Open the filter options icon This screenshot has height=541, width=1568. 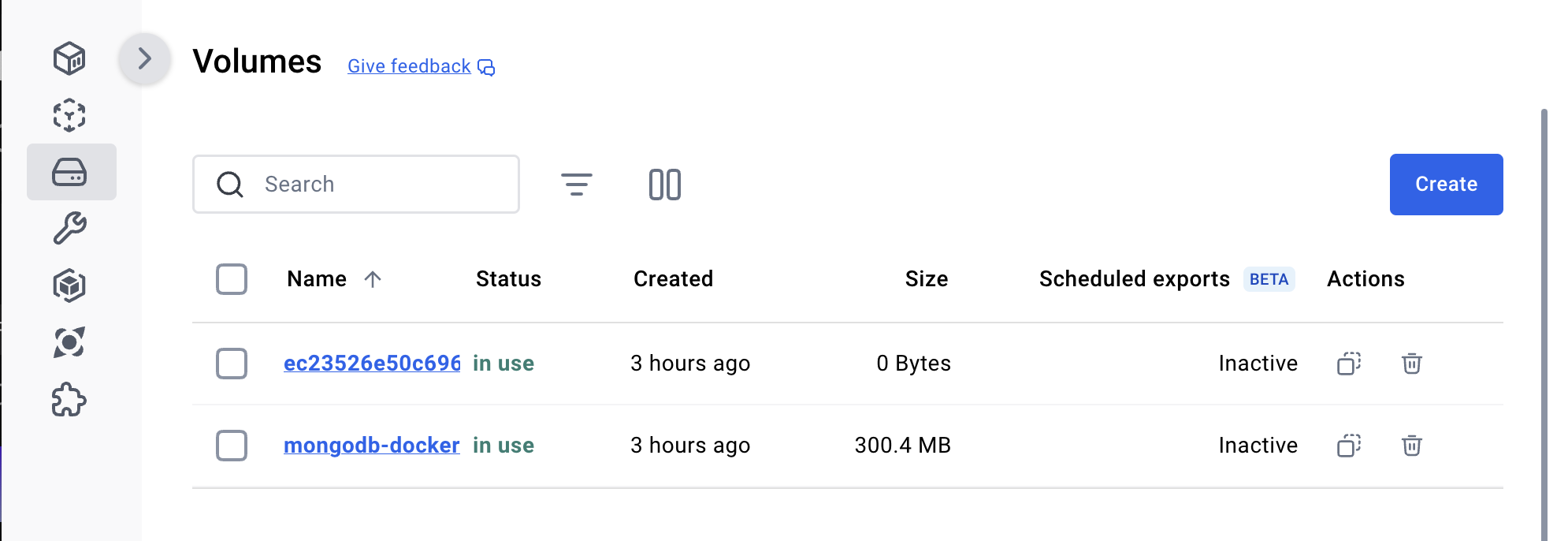(577, 185)
